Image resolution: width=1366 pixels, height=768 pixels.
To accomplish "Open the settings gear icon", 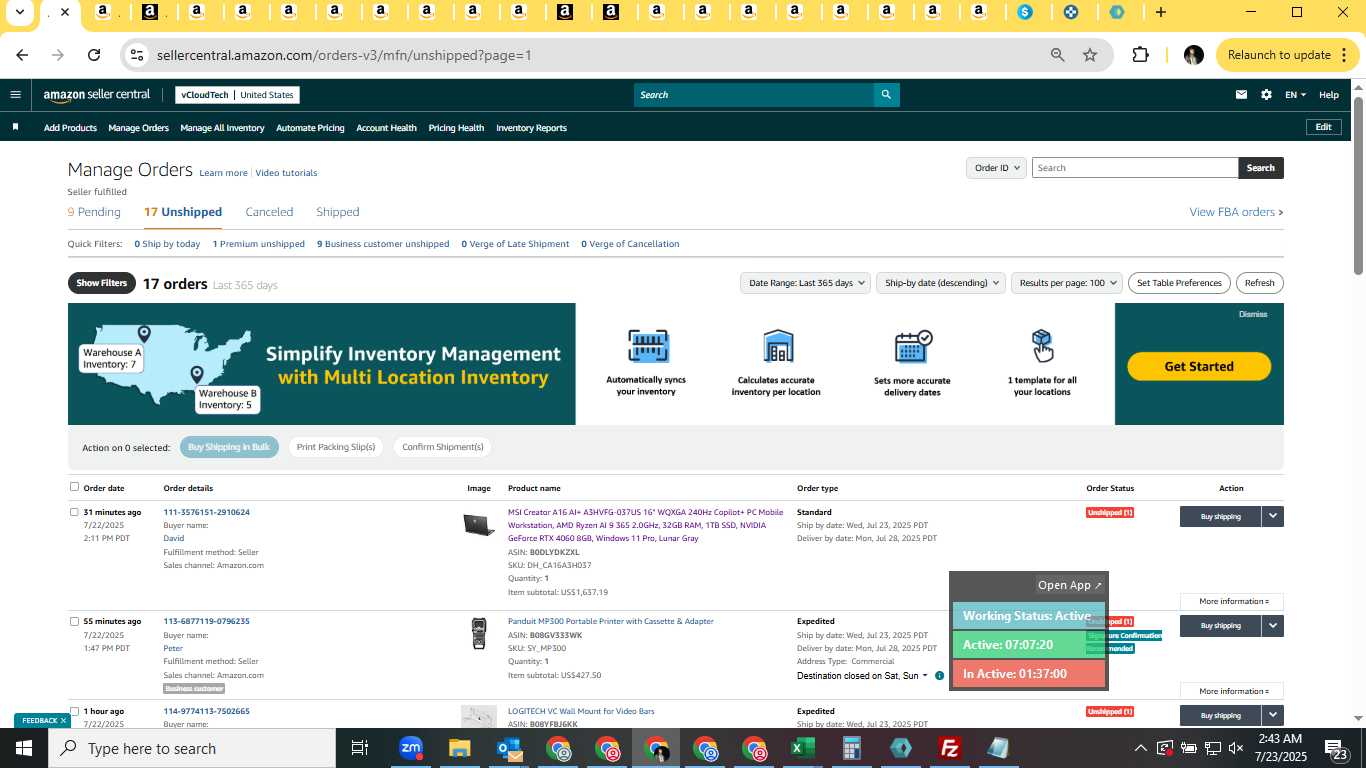I will 1266,95.
